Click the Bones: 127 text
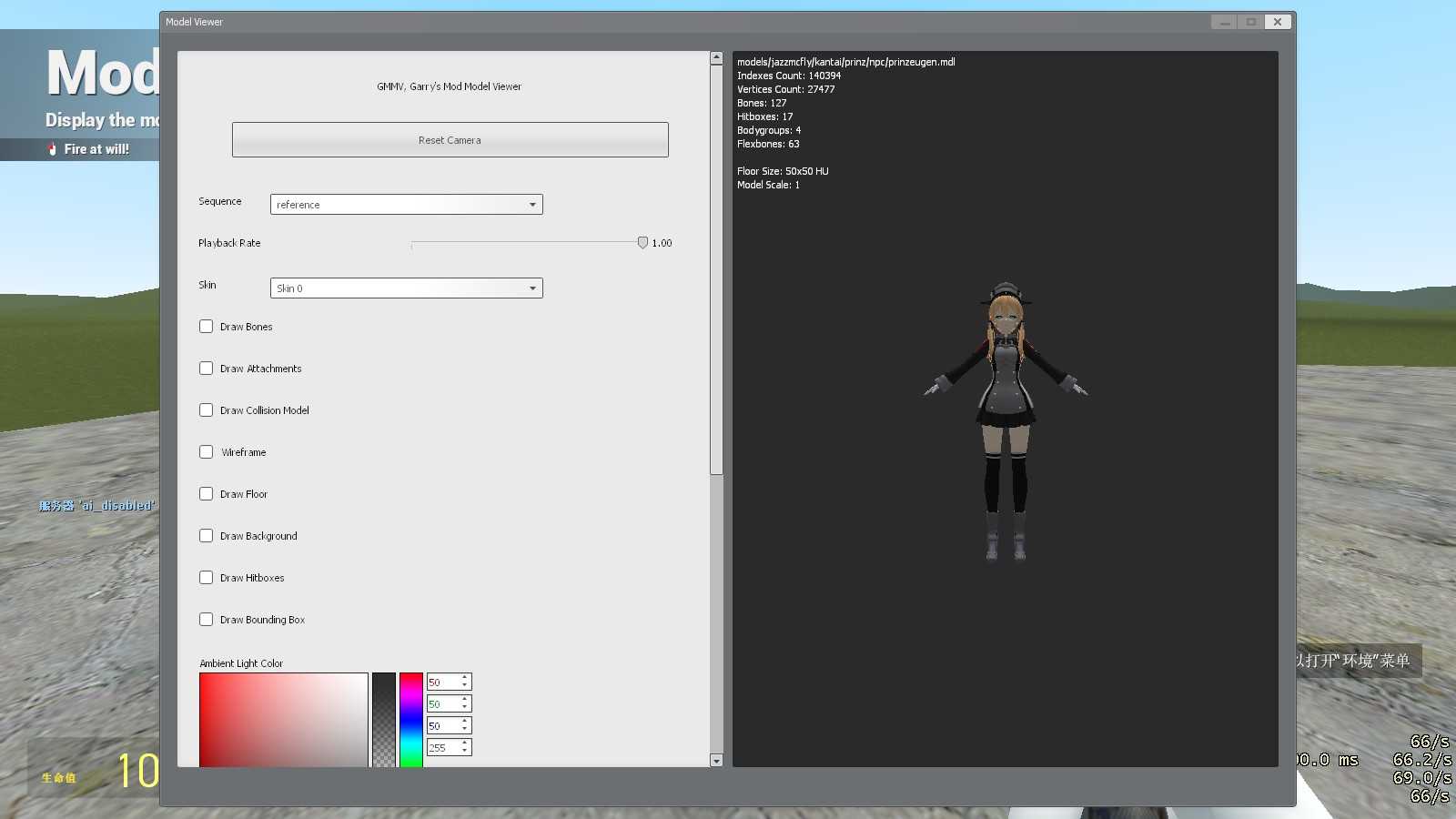 point(762,103)
